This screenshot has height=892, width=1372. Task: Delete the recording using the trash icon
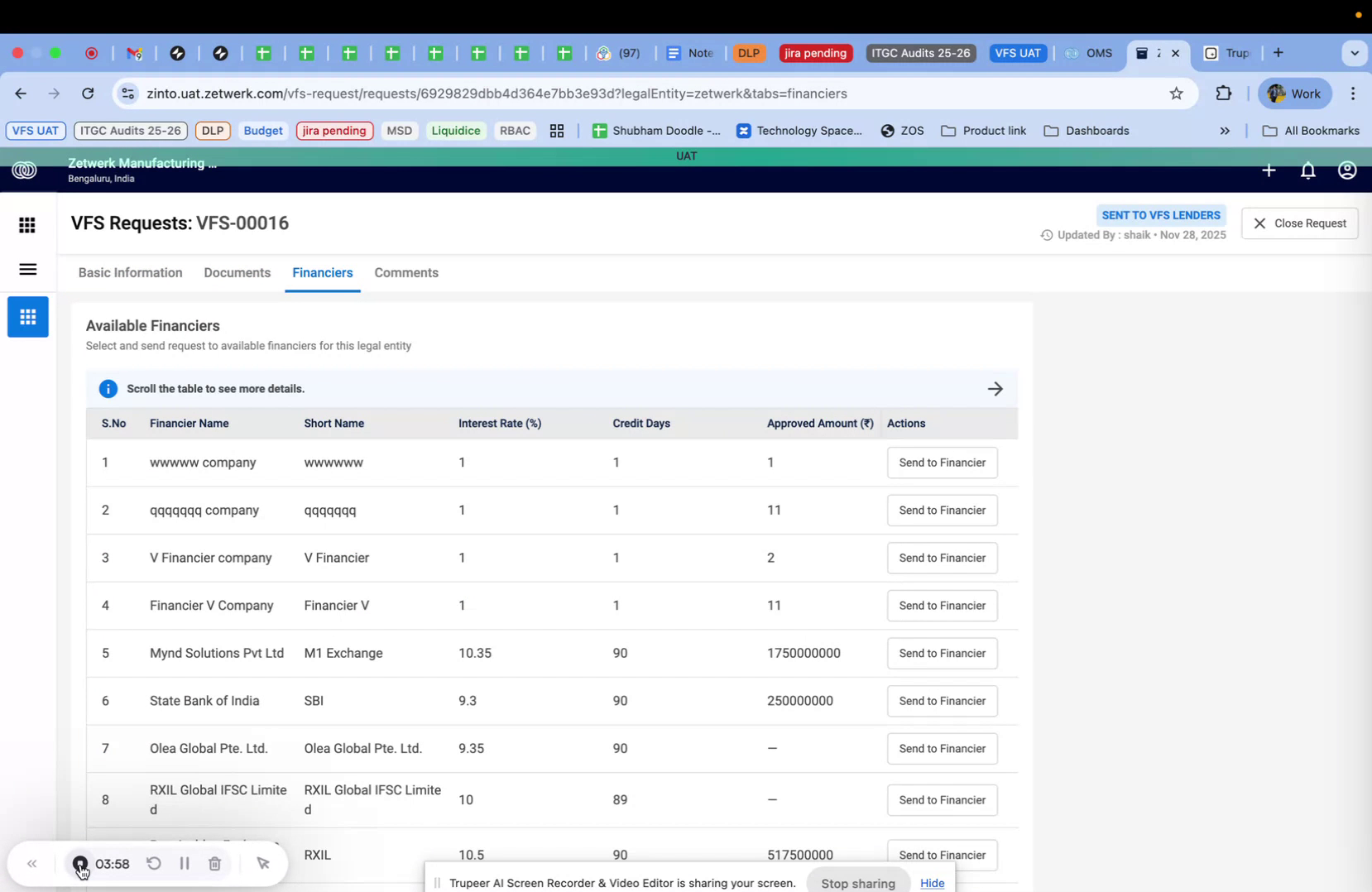214,863
